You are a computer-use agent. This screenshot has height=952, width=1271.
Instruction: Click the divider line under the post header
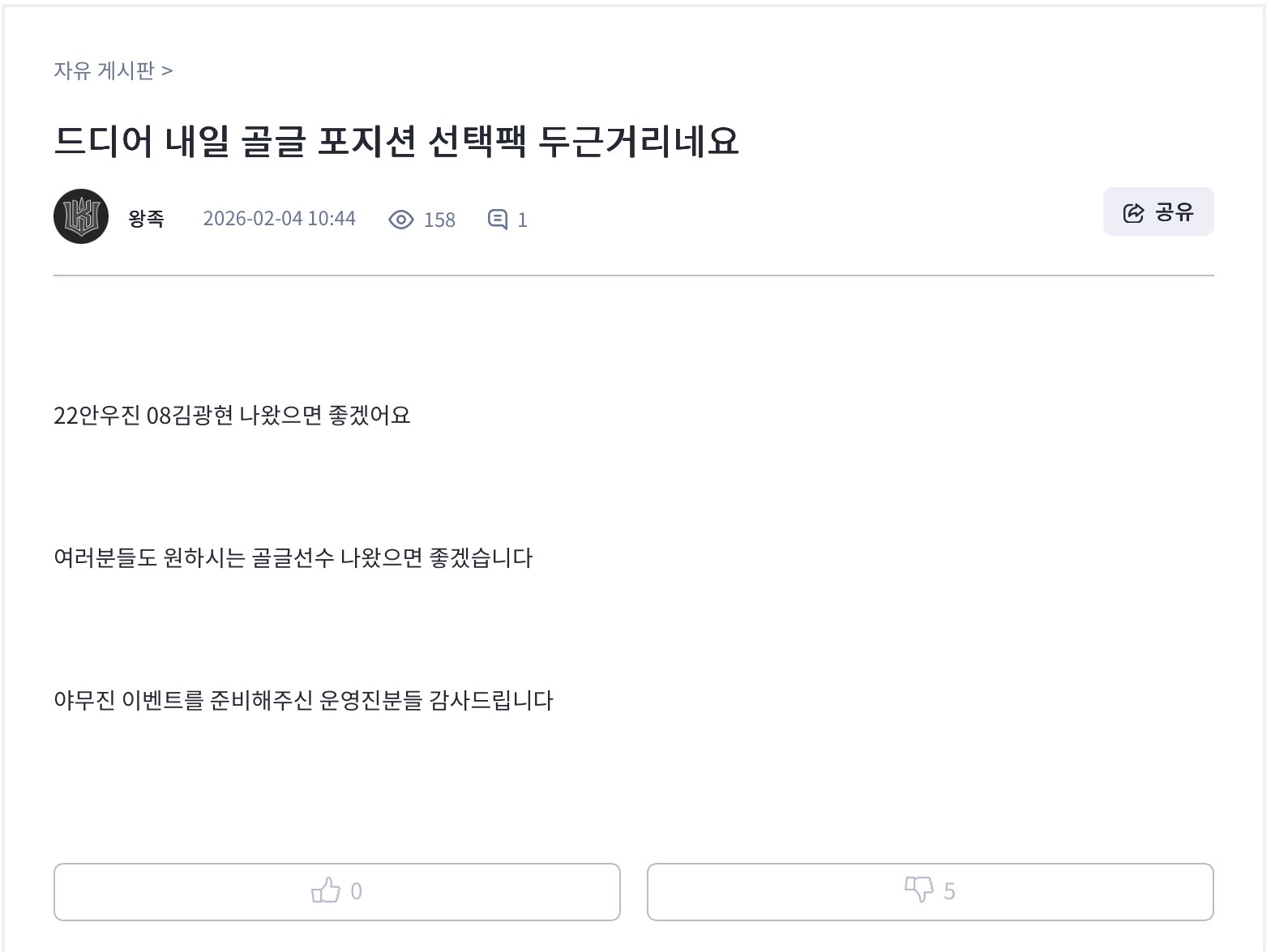pos(634,275)
